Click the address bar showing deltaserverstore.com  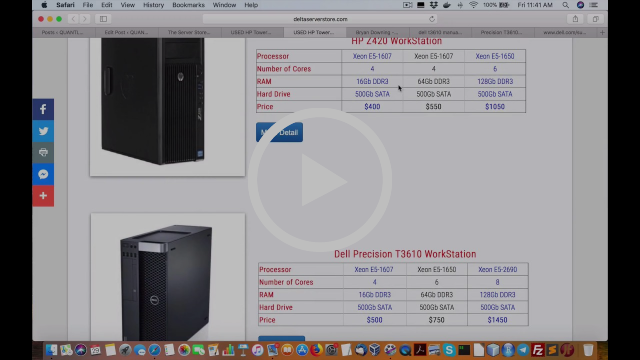coord(320,19)
